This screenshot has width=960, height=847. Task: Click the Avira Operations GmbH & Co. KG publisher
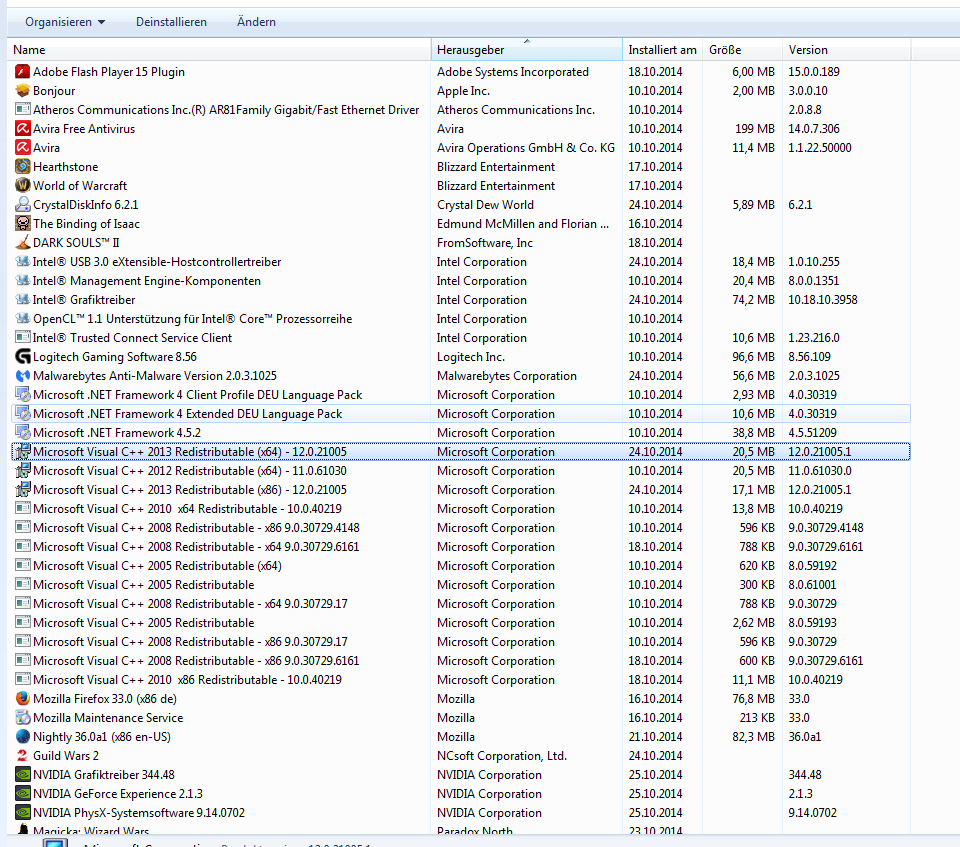[525, 148]
